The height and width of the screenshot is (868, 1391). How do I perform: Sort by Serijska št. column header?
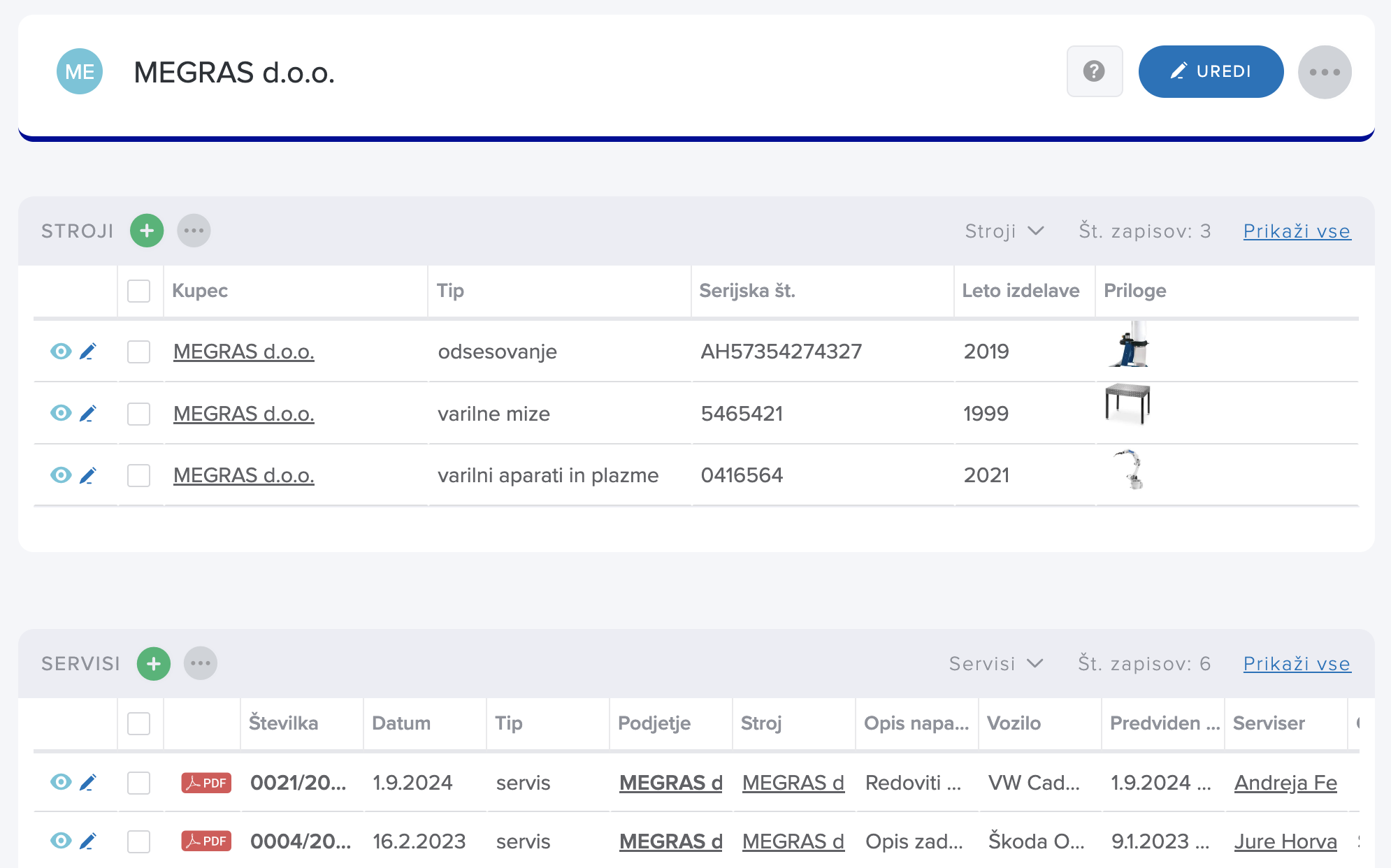click(x=747, y=291)
